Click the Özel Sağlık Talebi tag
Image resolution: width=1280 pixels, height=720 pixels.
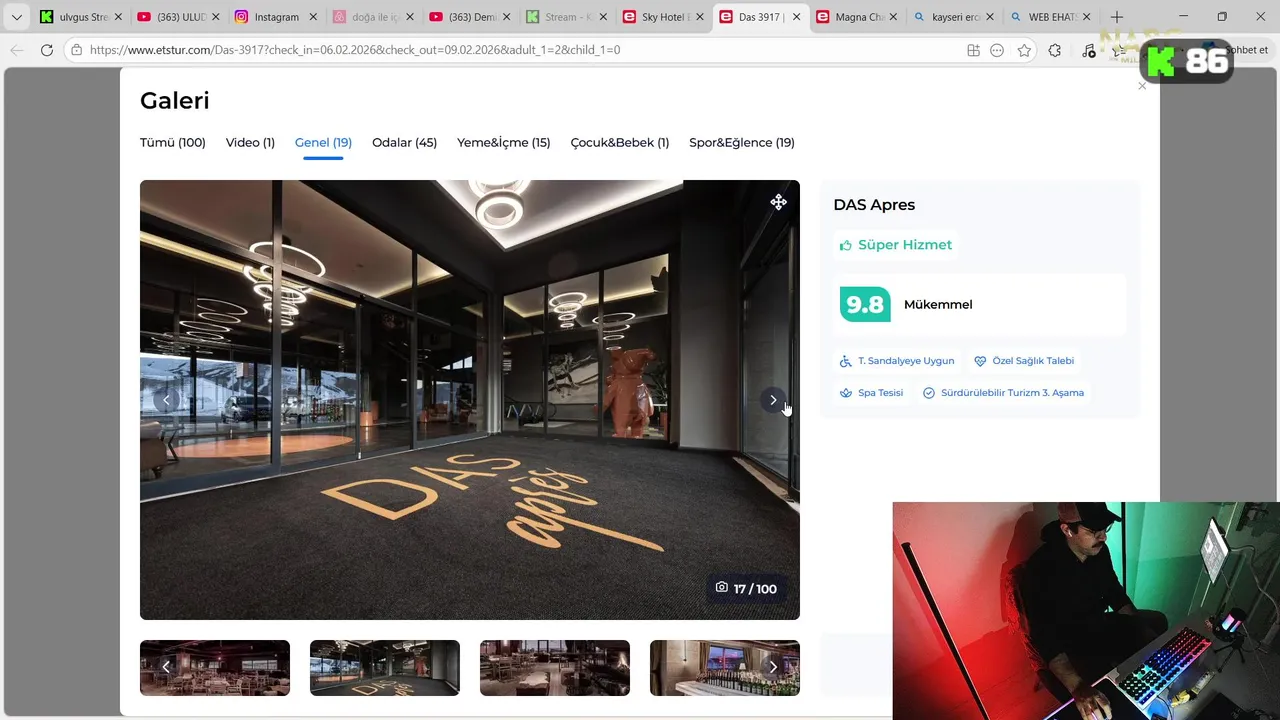[1024, 361]
